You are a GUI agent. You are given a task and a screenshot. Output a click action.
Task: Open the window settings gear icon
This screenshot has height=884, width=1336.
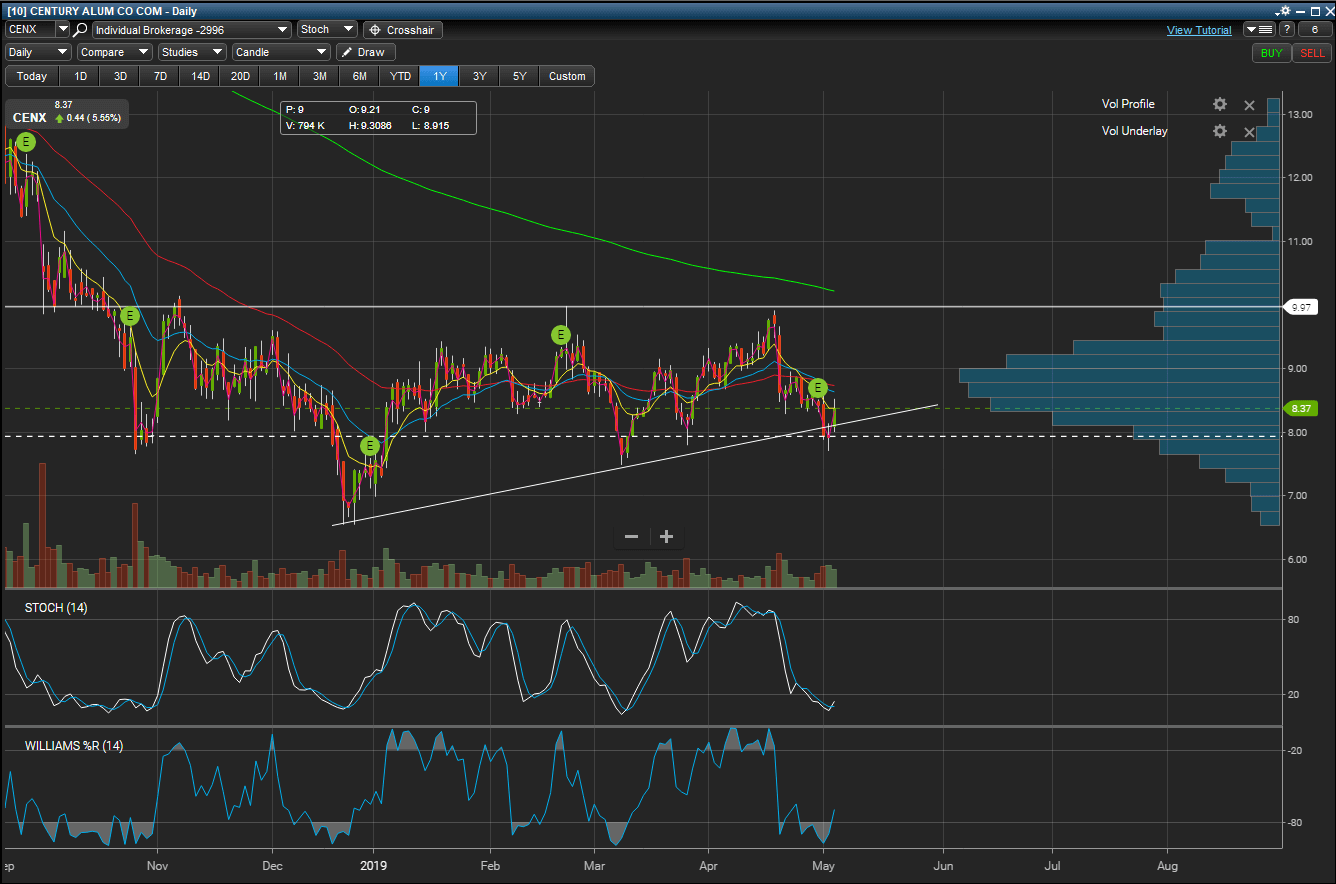coord(1287,11)
